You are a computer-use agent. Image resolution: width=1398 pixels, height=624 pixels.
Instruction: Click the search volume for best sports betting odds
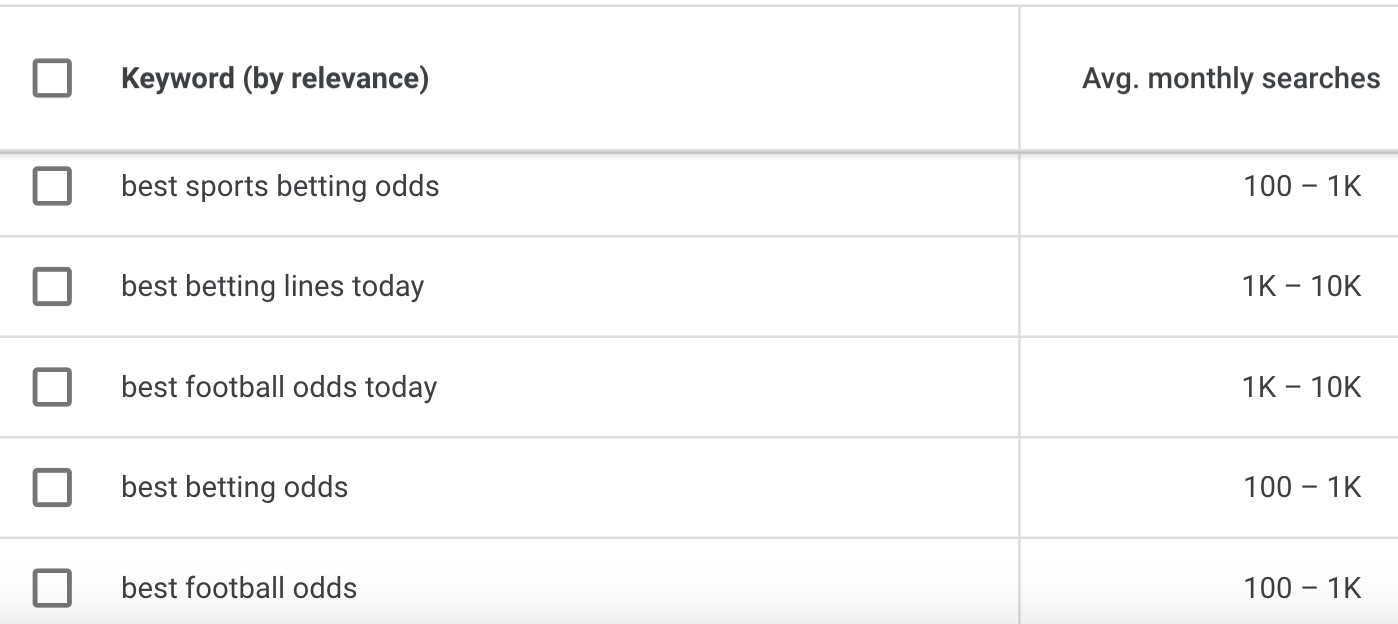pos(1301,186)
